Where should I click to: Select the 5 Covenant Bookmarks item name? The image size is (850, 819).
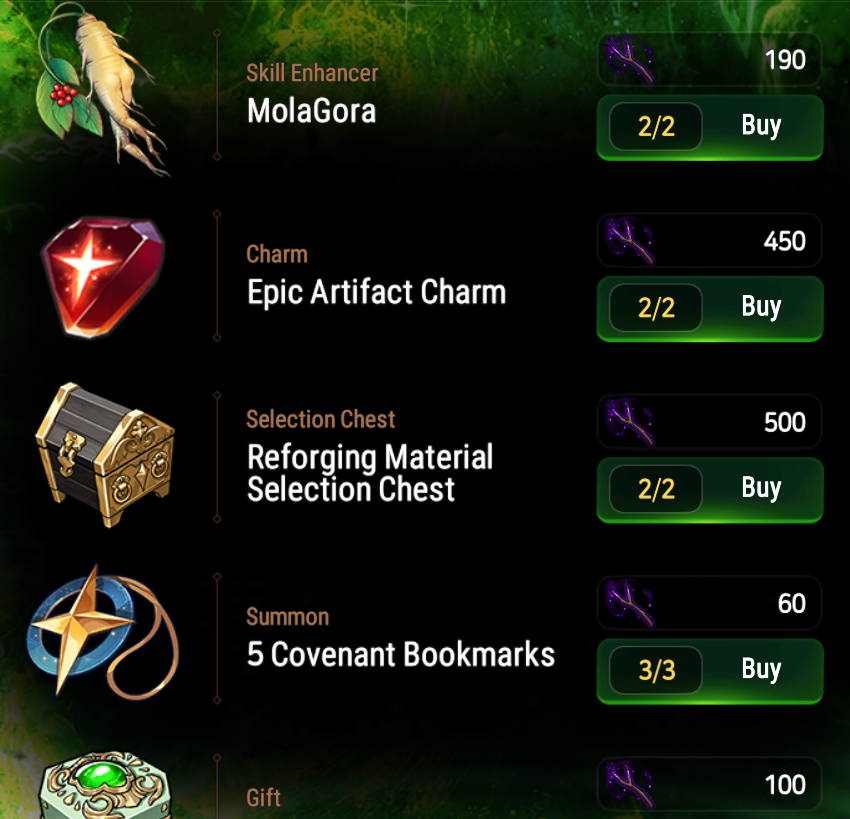coord(401,654)
